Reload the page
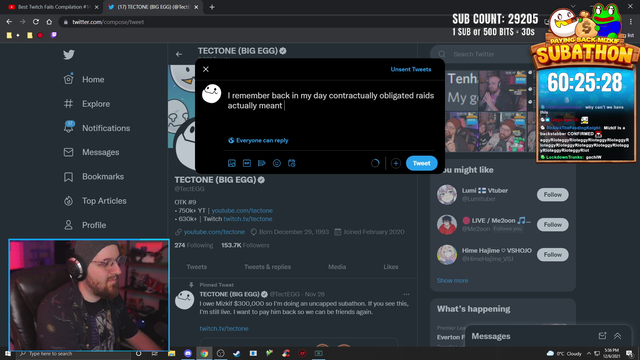 point(36,22)
